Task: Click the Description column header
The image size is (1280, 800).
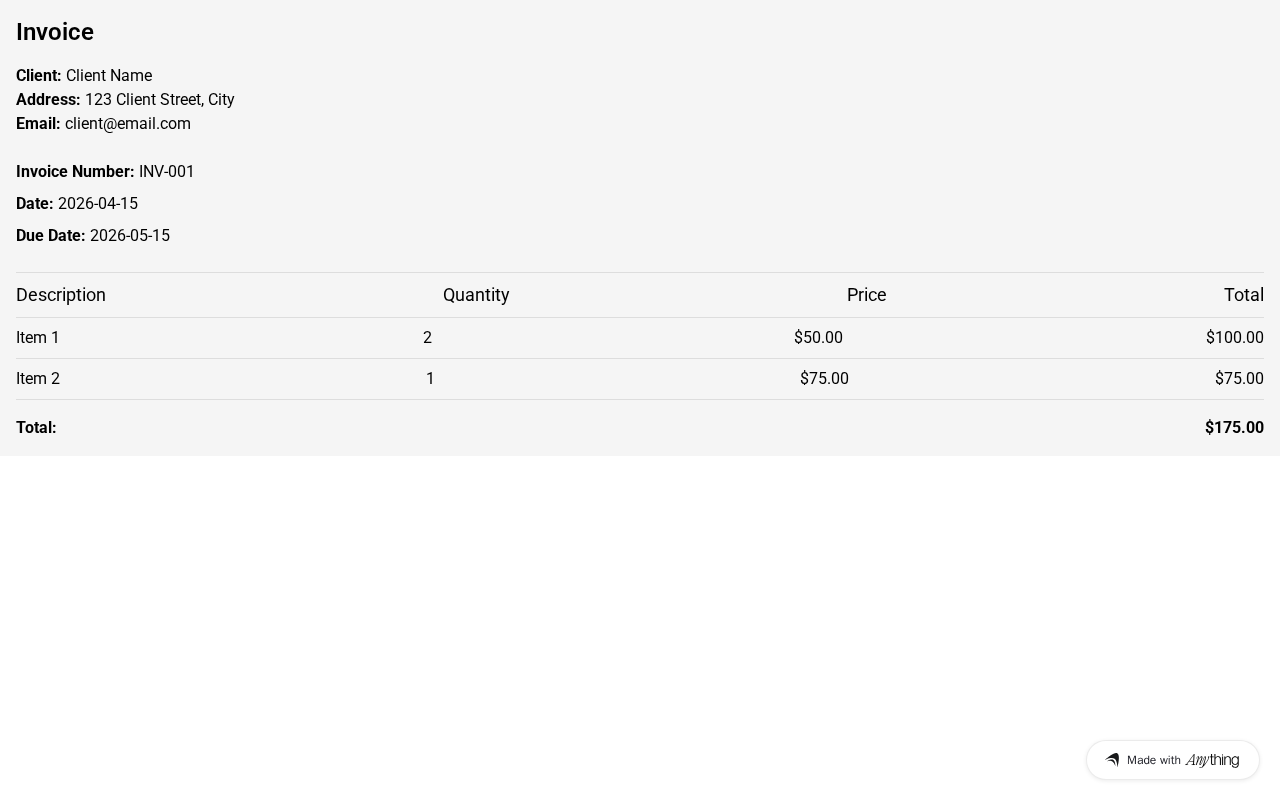Action: point(61,295)
